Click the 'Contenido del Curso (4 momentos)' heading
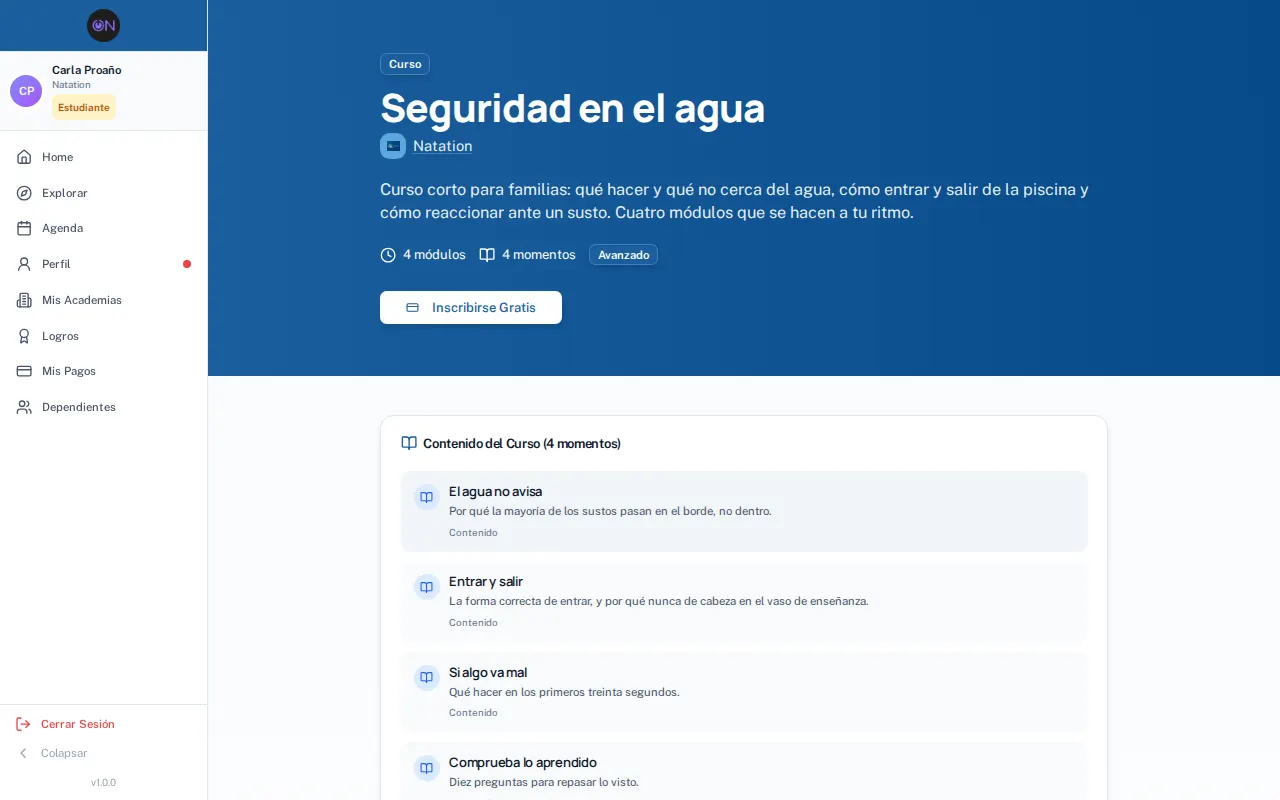The width and height of the screenshot is (1280, 800). tap(522, 443)
